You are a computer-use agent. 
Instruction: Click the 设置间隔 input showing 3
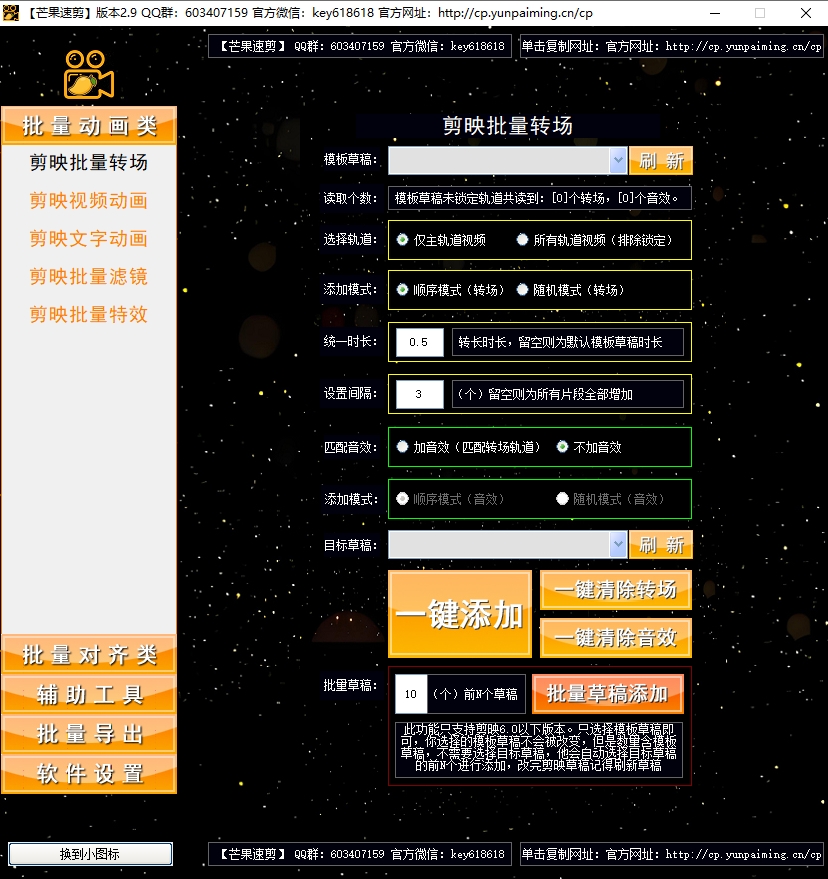click(x=419, y=394)
